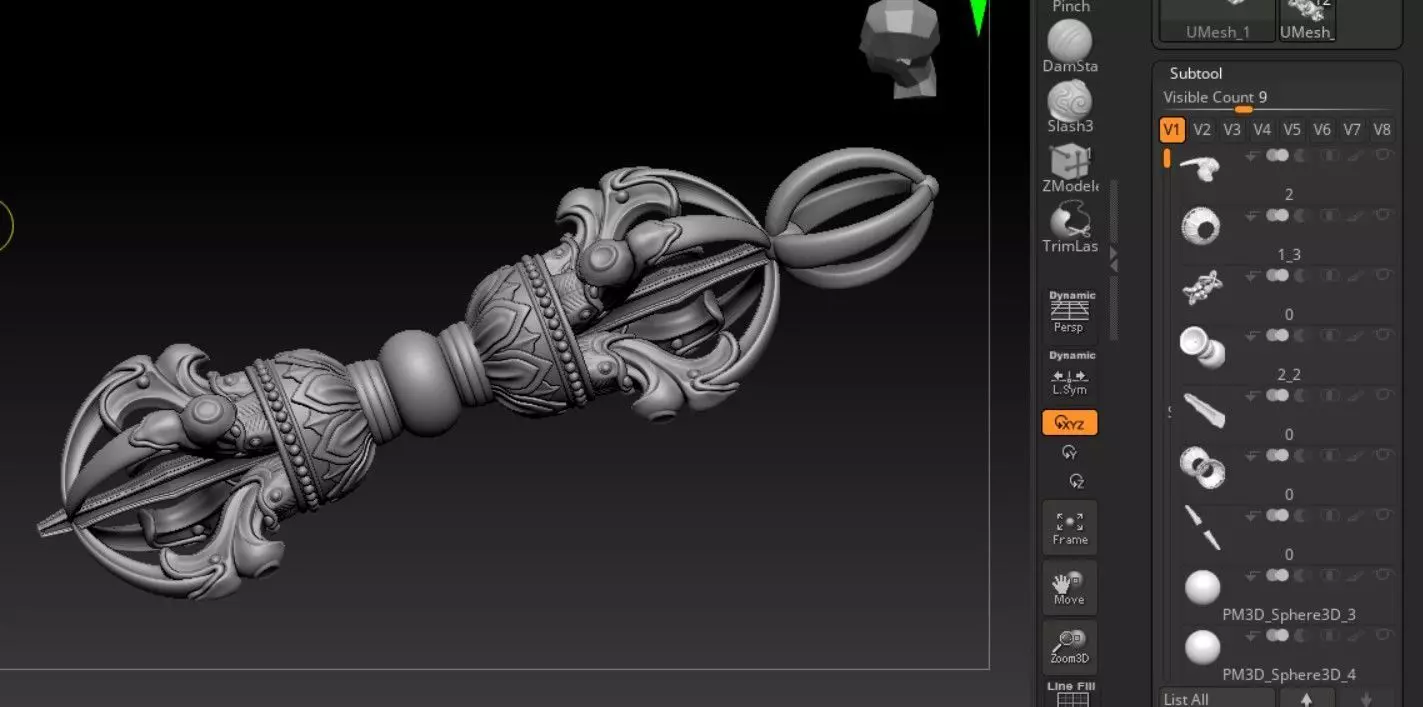Screen dimensions: 1423x707
Task: Switch to visibility set V7
Action: pos(1352,130)
